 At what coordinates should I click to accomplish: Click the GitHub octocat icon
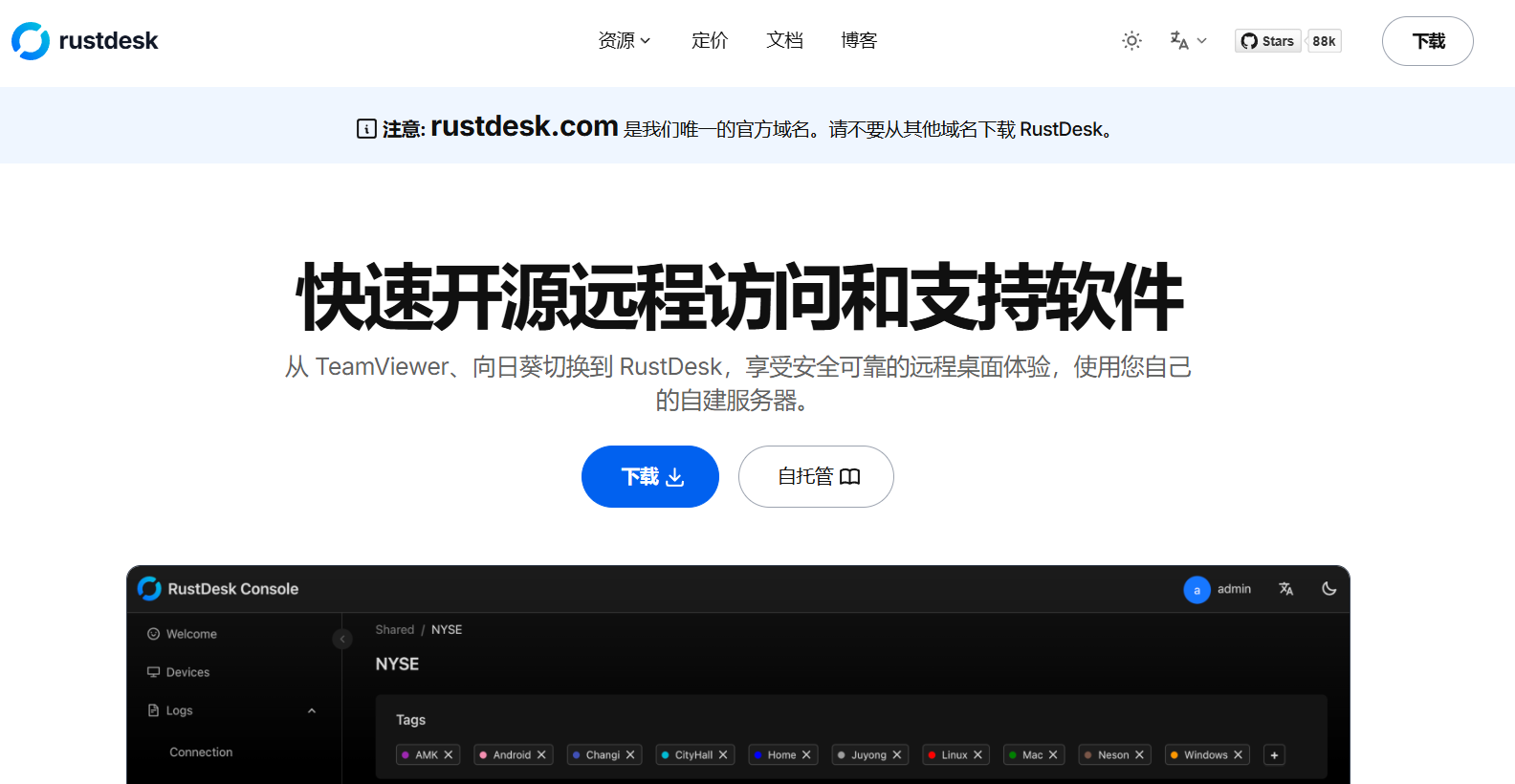(x=1249, y=41)
